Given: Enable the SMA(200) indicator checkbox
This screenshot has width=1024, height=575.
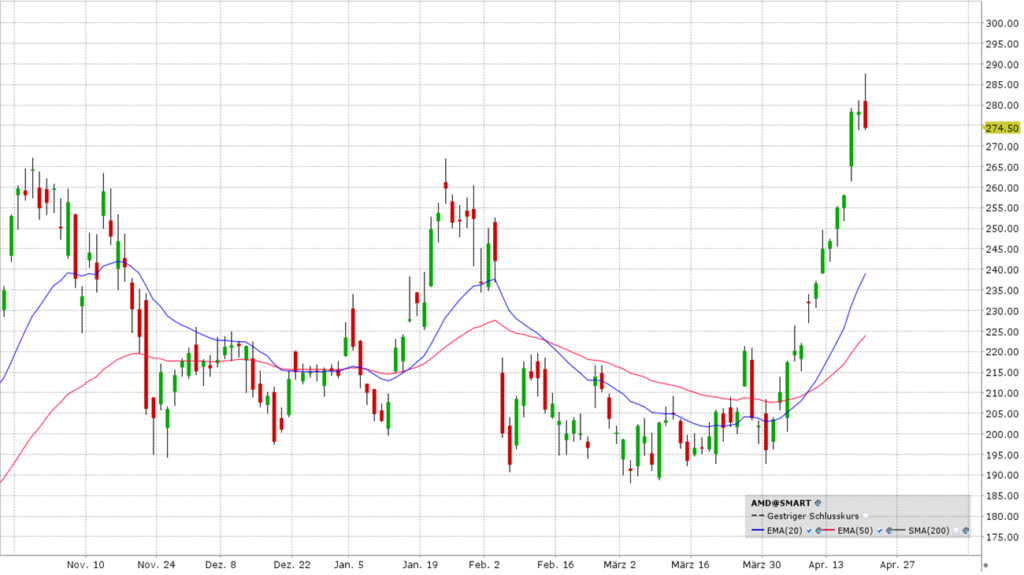Looking at the screenshot, I should pyautogui.click(x=955, y=530).
